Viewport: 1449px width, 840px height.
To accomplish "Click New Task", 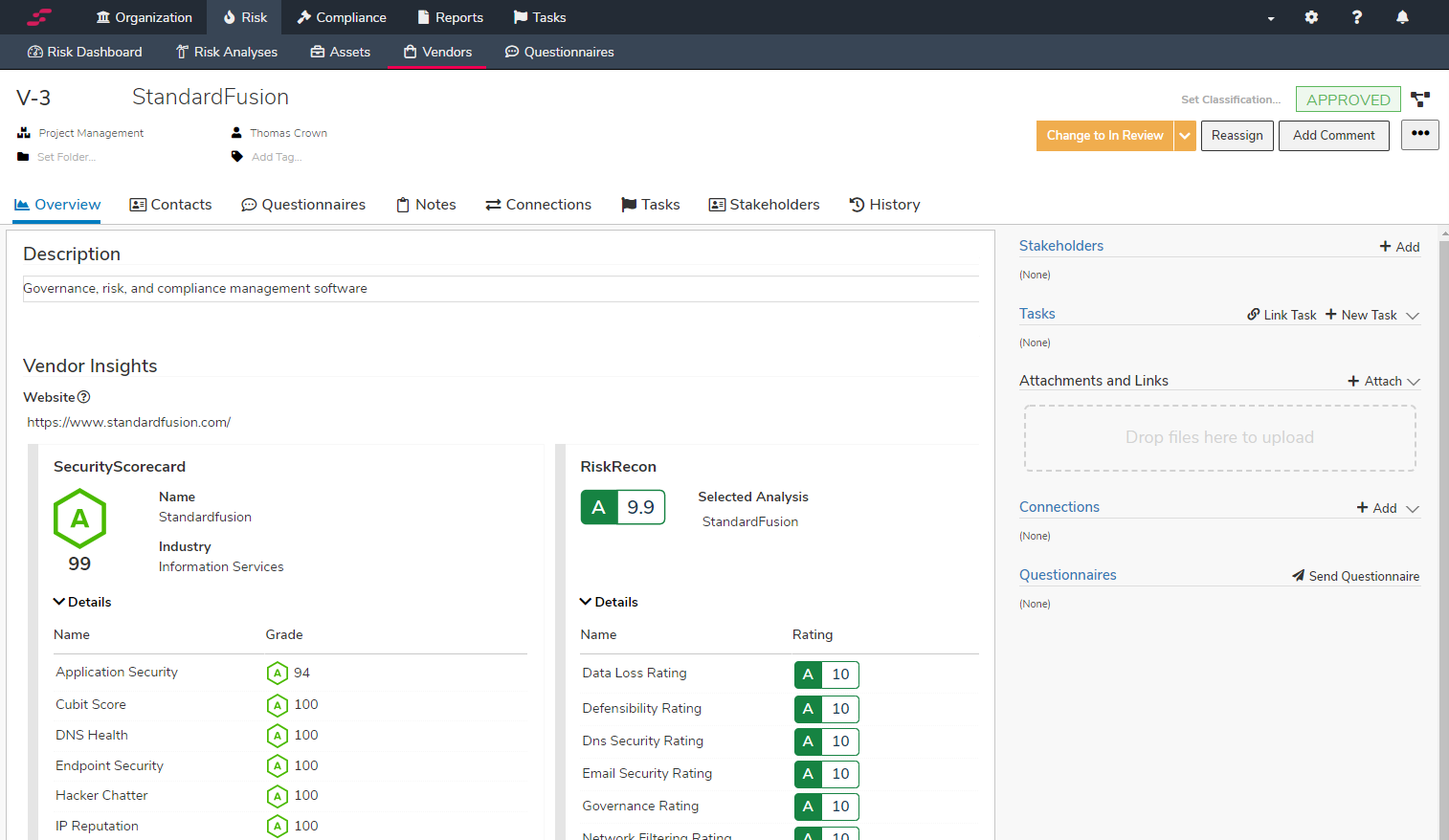I will [1361, 315].
